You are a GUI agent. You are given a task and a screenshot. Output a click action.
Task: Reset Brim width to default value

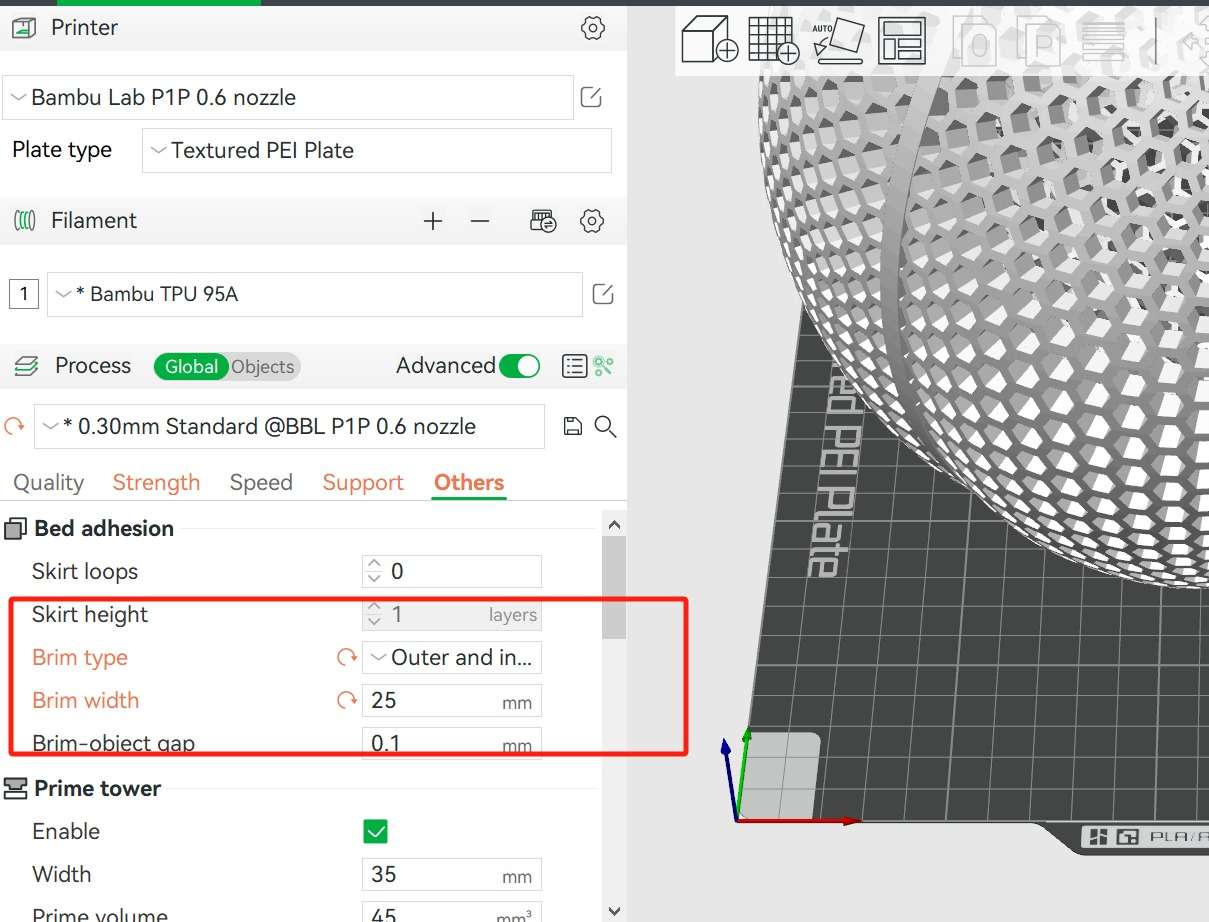pyautogui.click(x=347, y=701)
